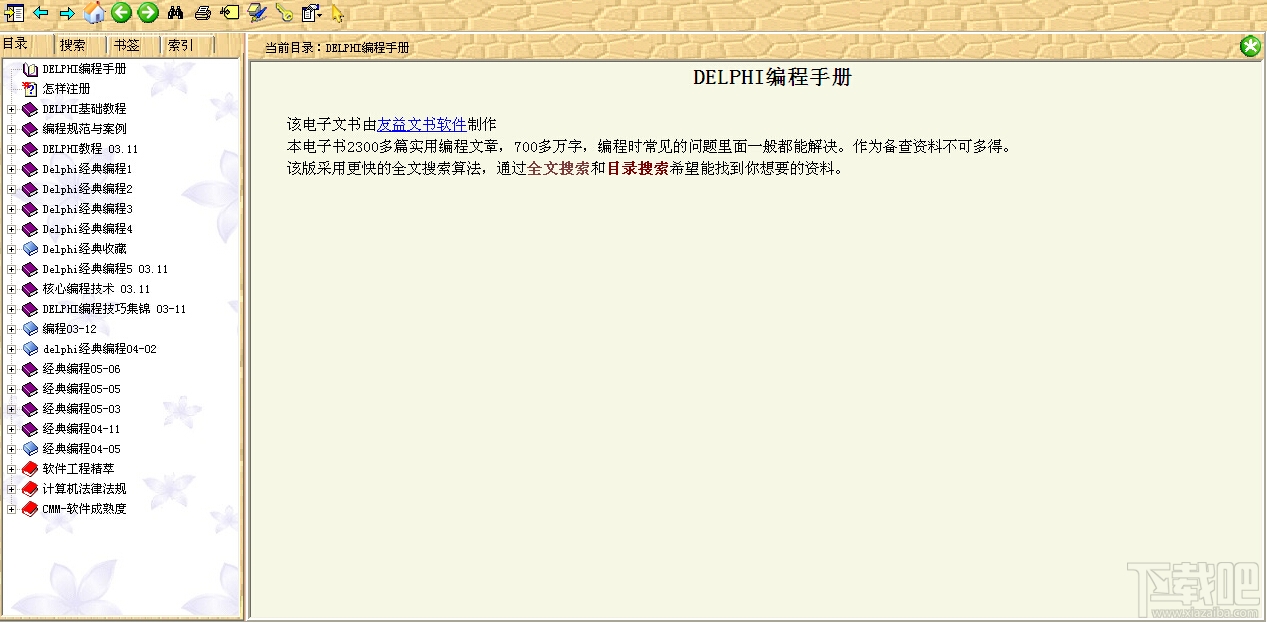Select the DELPHI编程手册 root label
Screen dimensions: 1267x623
[84, 69]
